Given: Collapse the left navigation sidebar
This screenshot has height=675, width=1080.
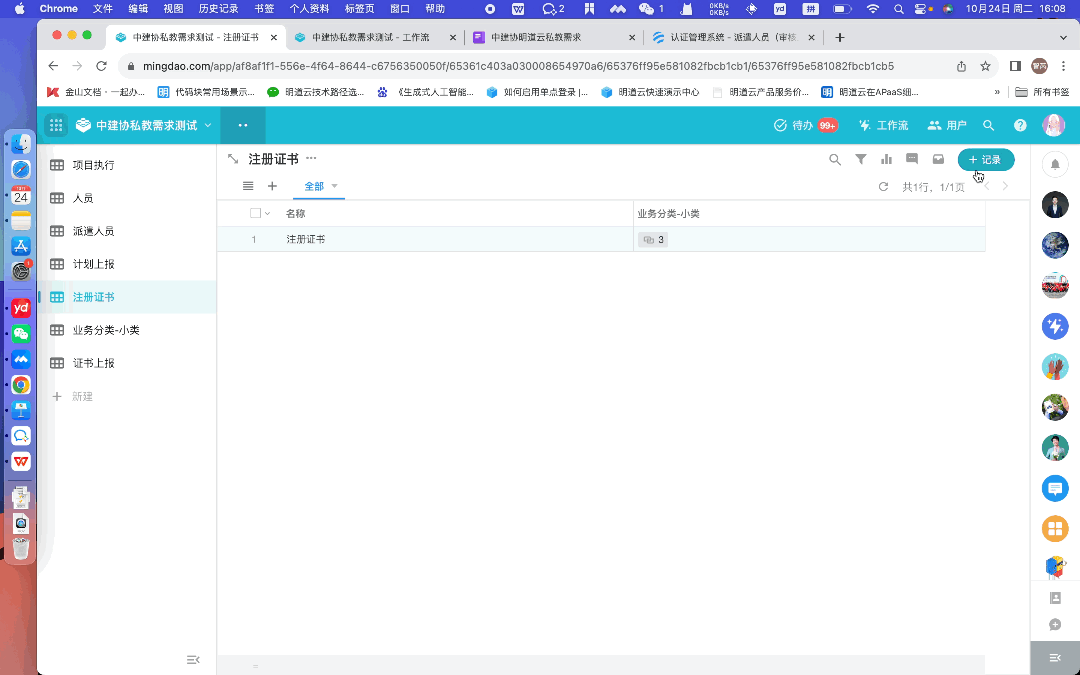Looking at the screenshot, I should (193, 659).
